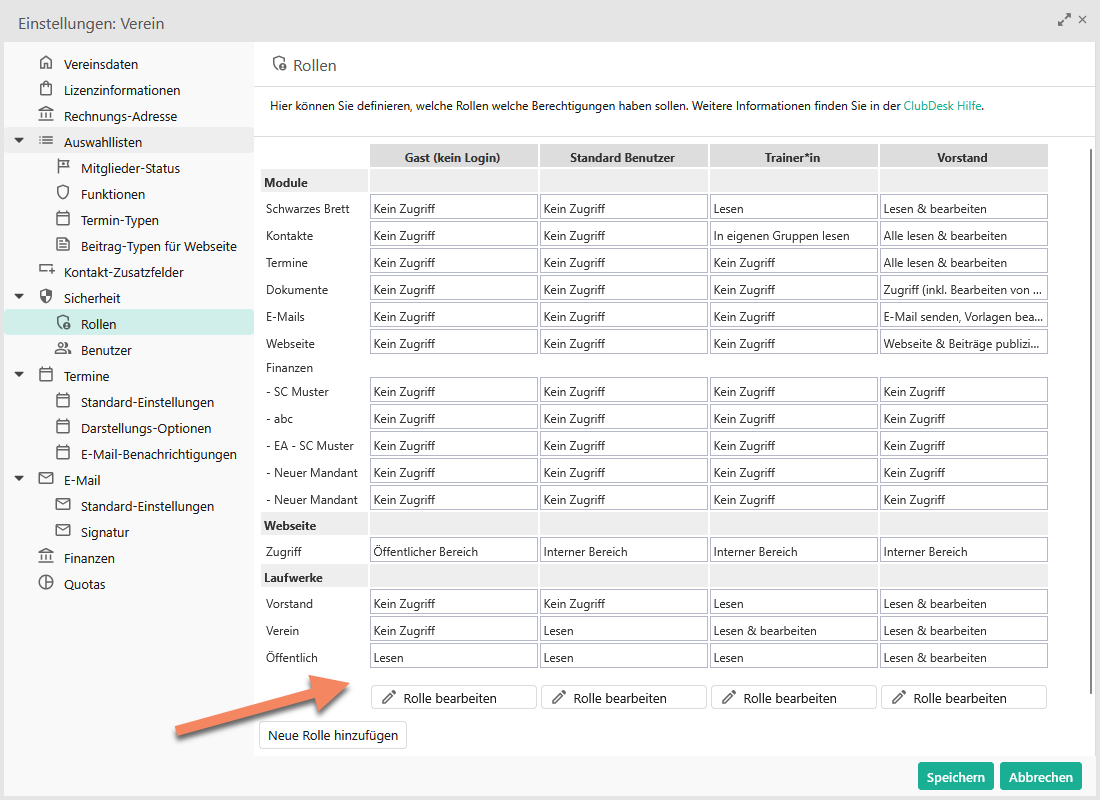Viewport: 1100px width, 800px height.
Task: Click the Sicherheit shield icon
Action: coord(46,297)
